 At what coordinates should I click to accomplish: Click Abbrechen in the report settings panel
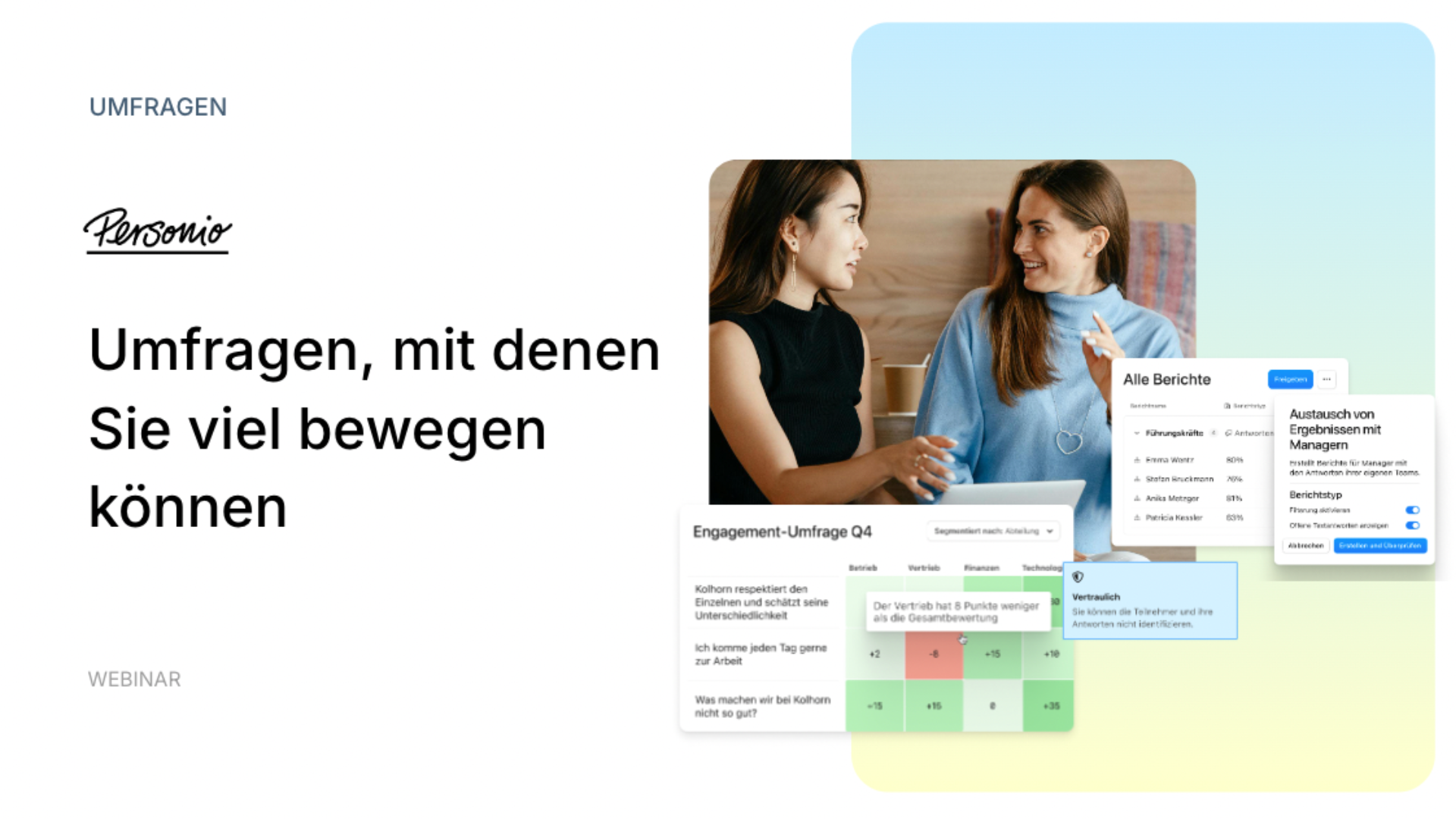(x=1306, y=545)
